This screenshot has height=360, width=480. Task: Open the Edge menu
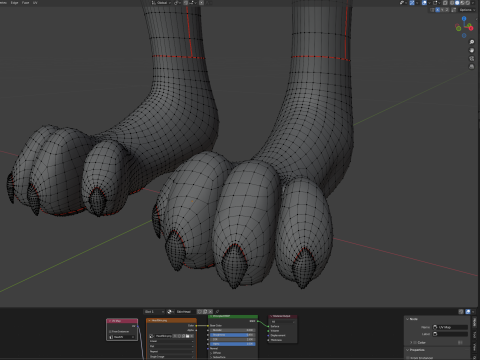click(14, 3)
